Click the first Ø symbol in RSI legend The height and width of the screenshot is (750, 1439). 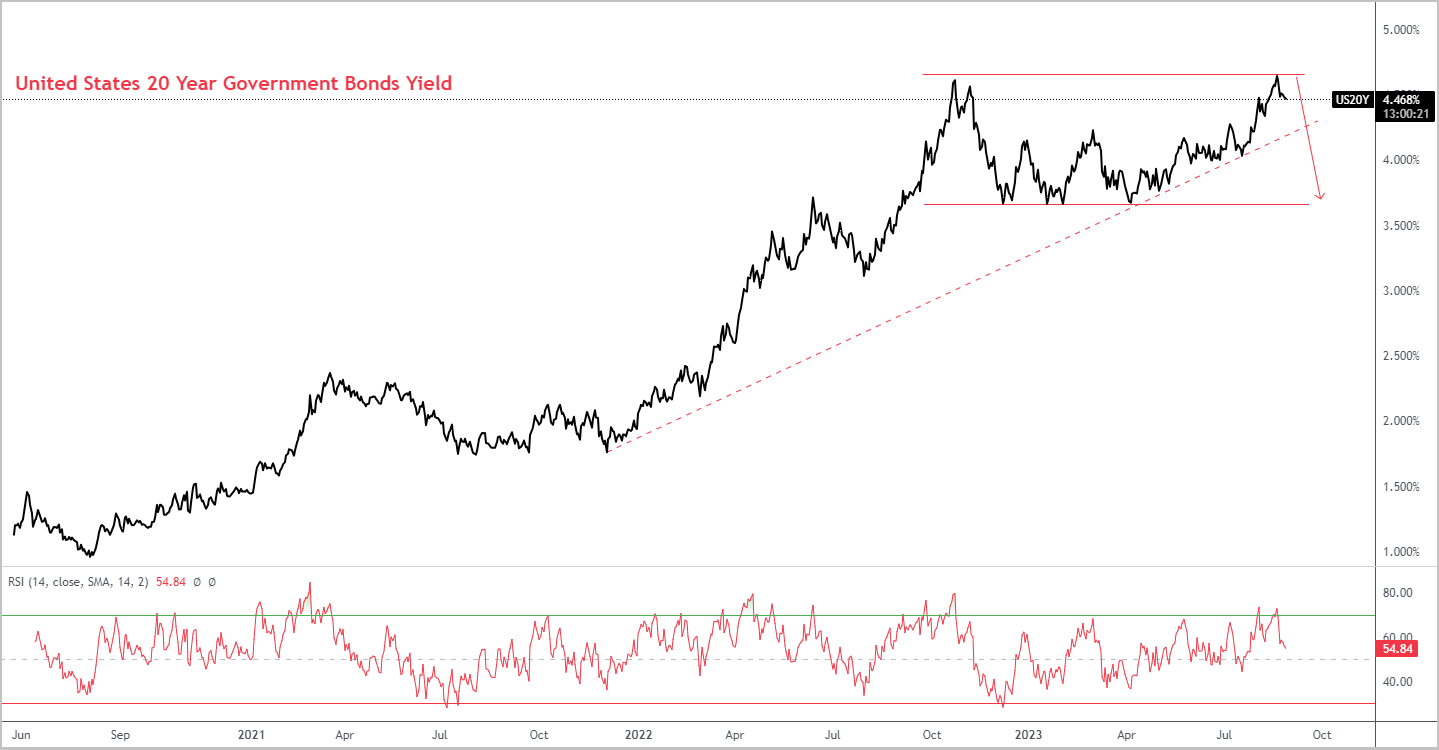(198, 581)
